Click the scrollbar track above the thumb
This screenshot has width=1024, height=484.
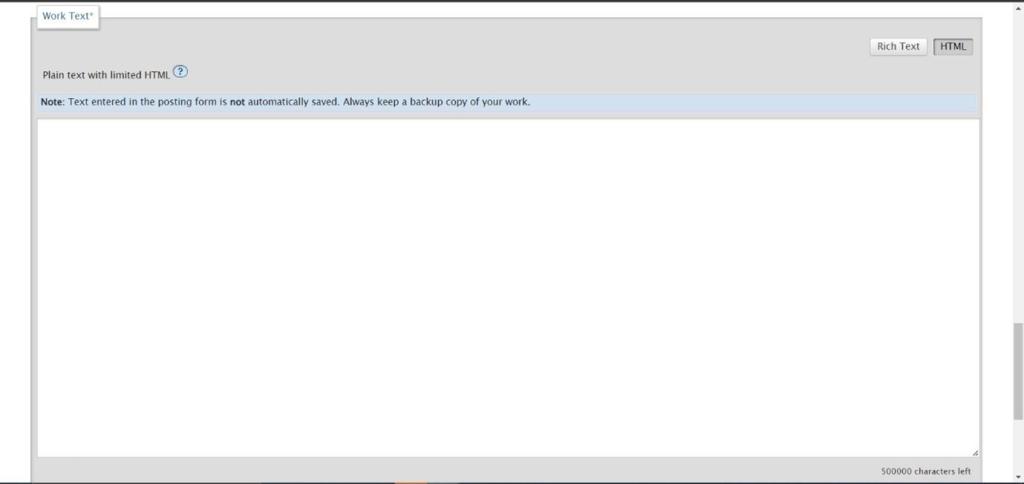pyautogui.click(x=1017, y=169)
